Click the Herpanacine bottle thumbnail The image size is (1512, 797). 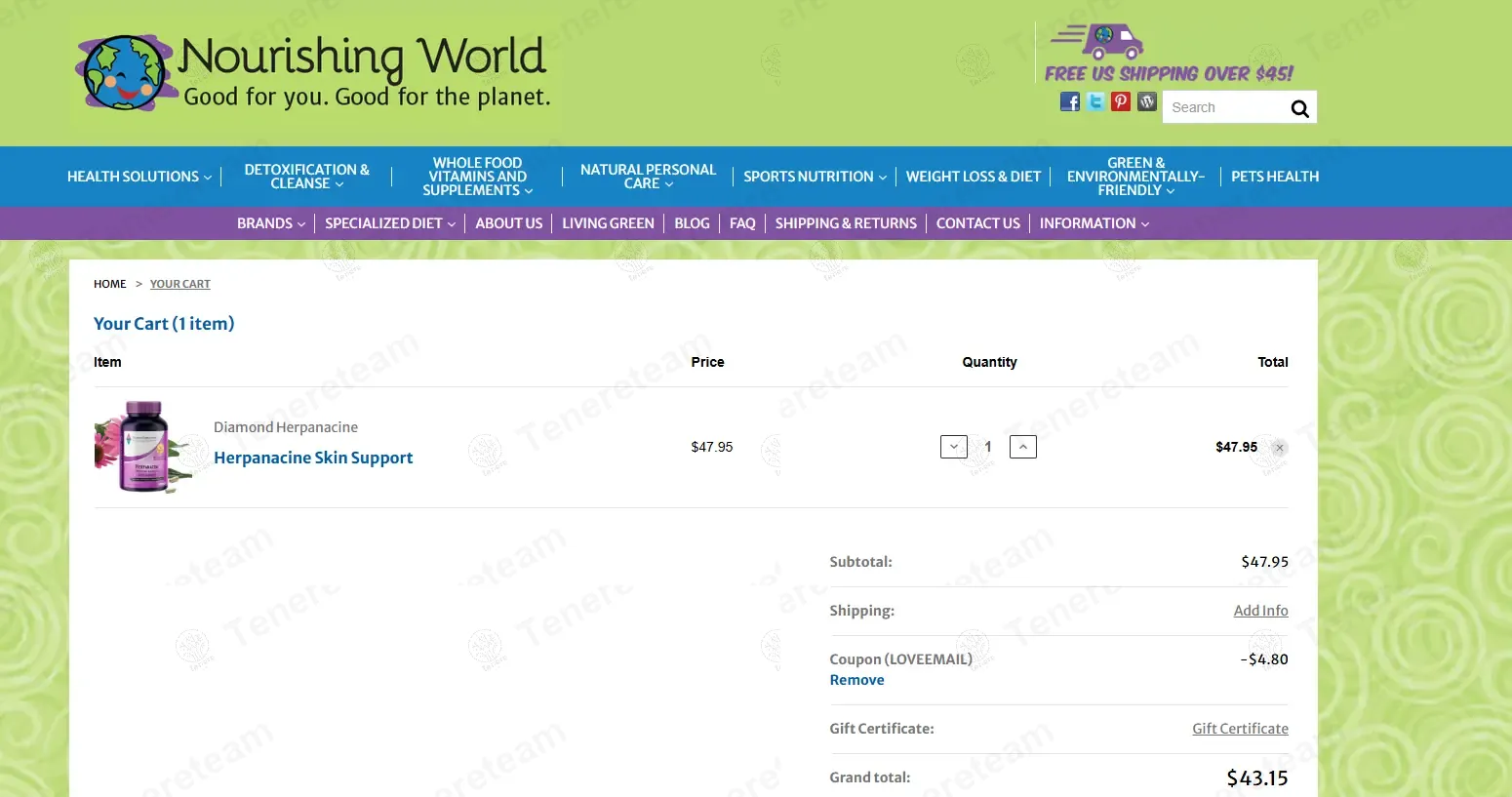(142, 447)
